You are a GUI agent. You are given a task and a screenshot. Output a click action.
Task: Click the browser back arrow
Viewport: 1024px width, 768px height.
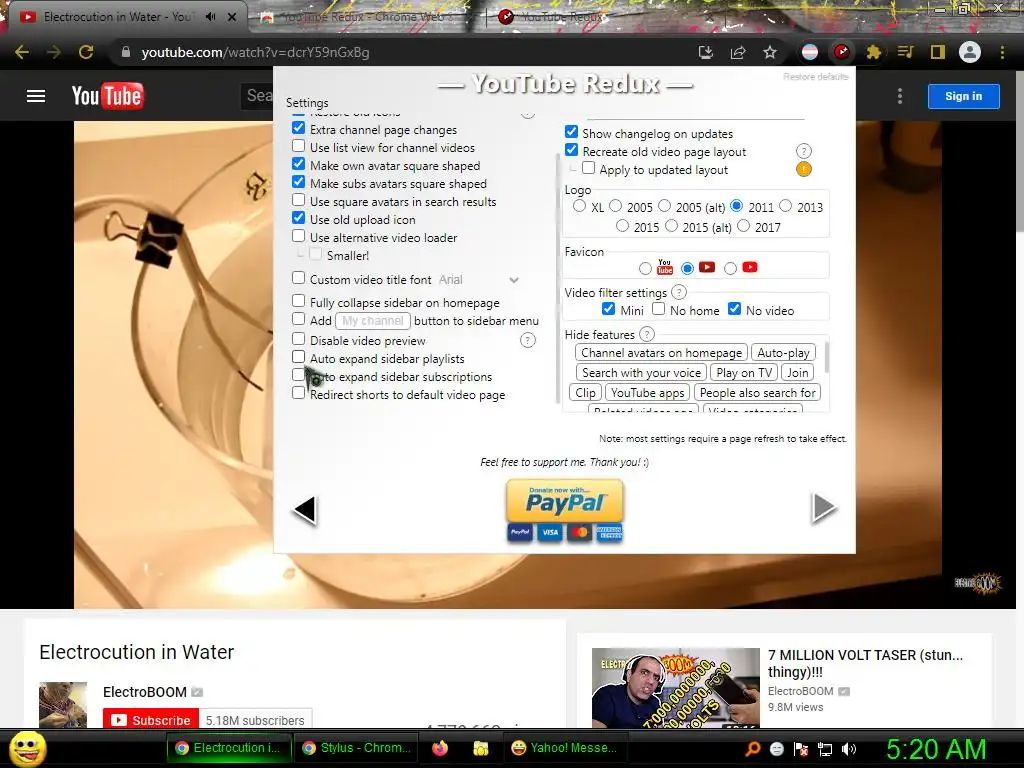pyautogui.click(x=22, y=52)
